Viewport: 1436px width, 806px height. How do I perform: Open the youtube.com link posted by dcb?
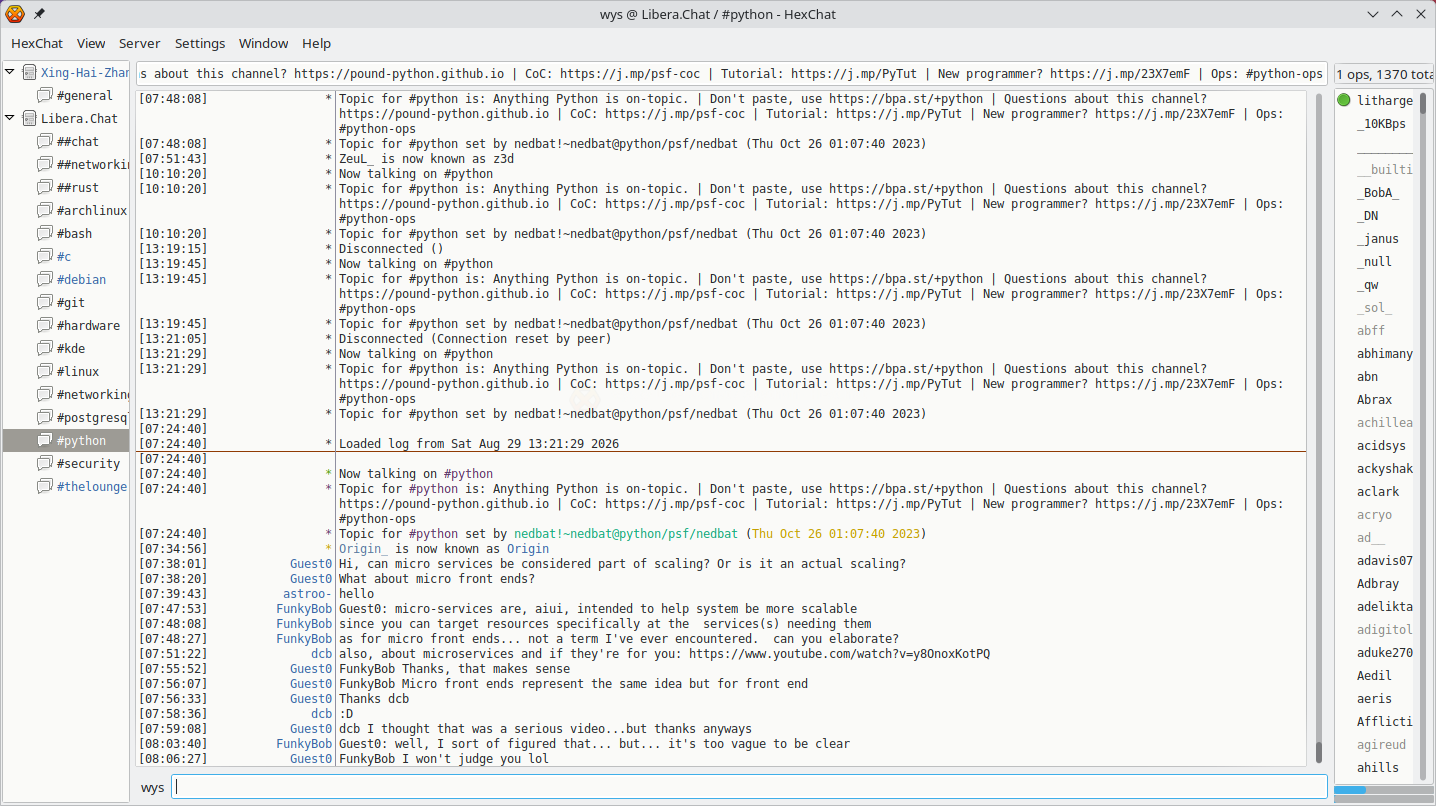(x=839, y=654)
